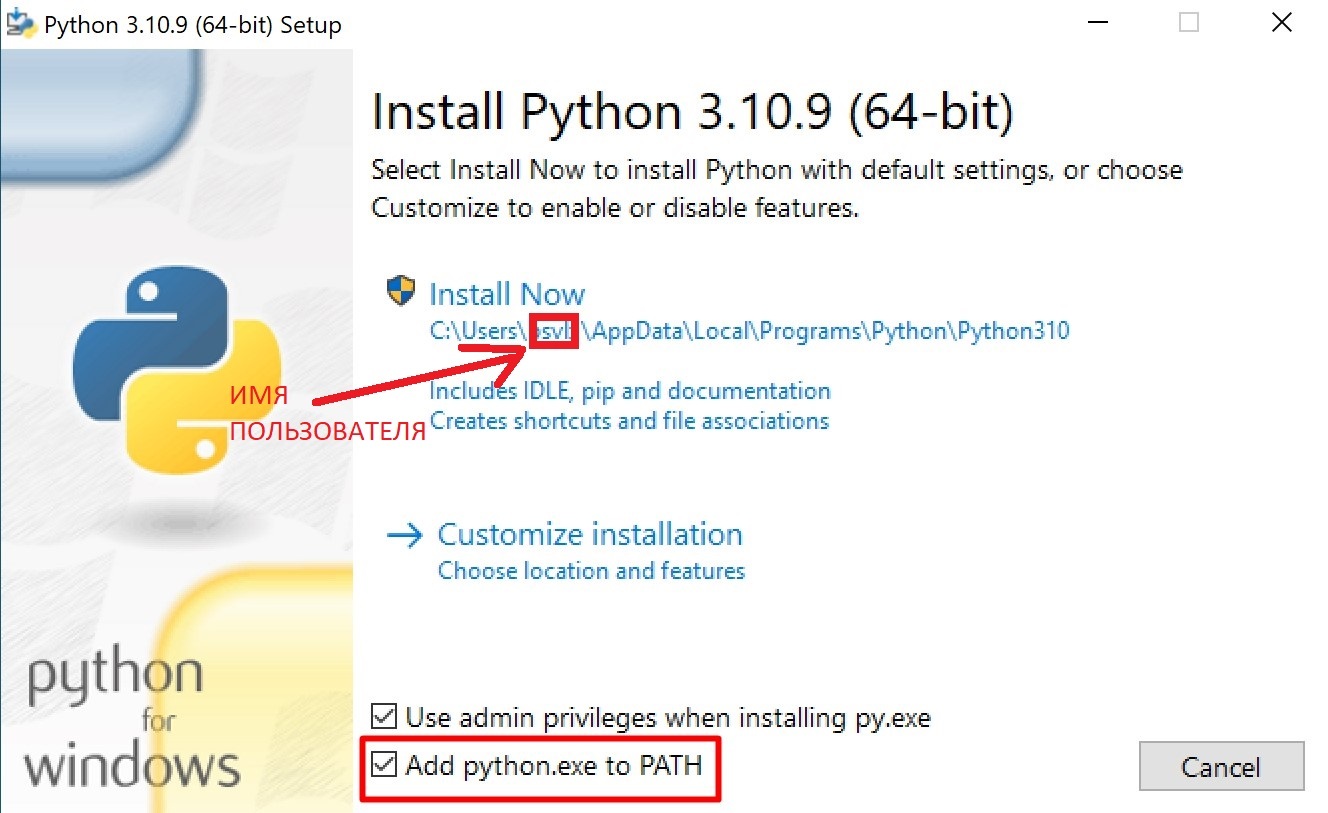Click the arrow icon beside Customize installation
This screenshot has width=1328, height=813.
tap(405, 536)
